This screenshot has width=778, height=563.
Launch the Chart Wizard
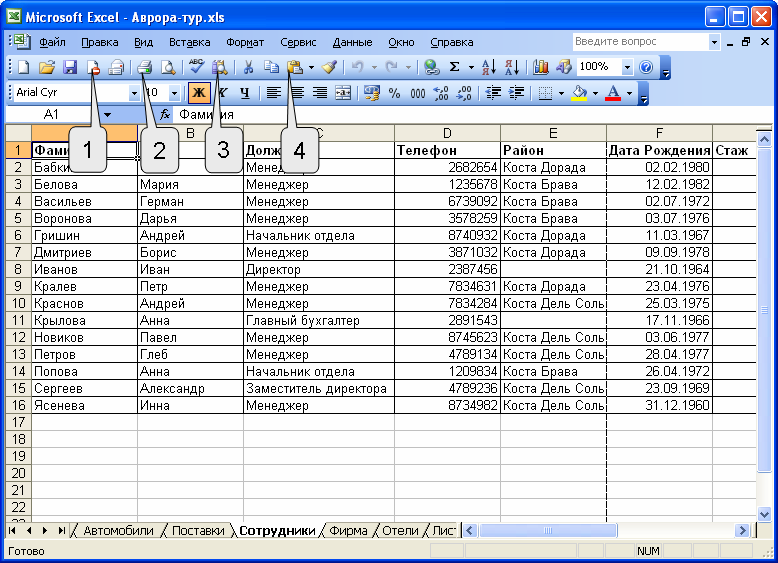pyautogui.click(x=541, y=67)
